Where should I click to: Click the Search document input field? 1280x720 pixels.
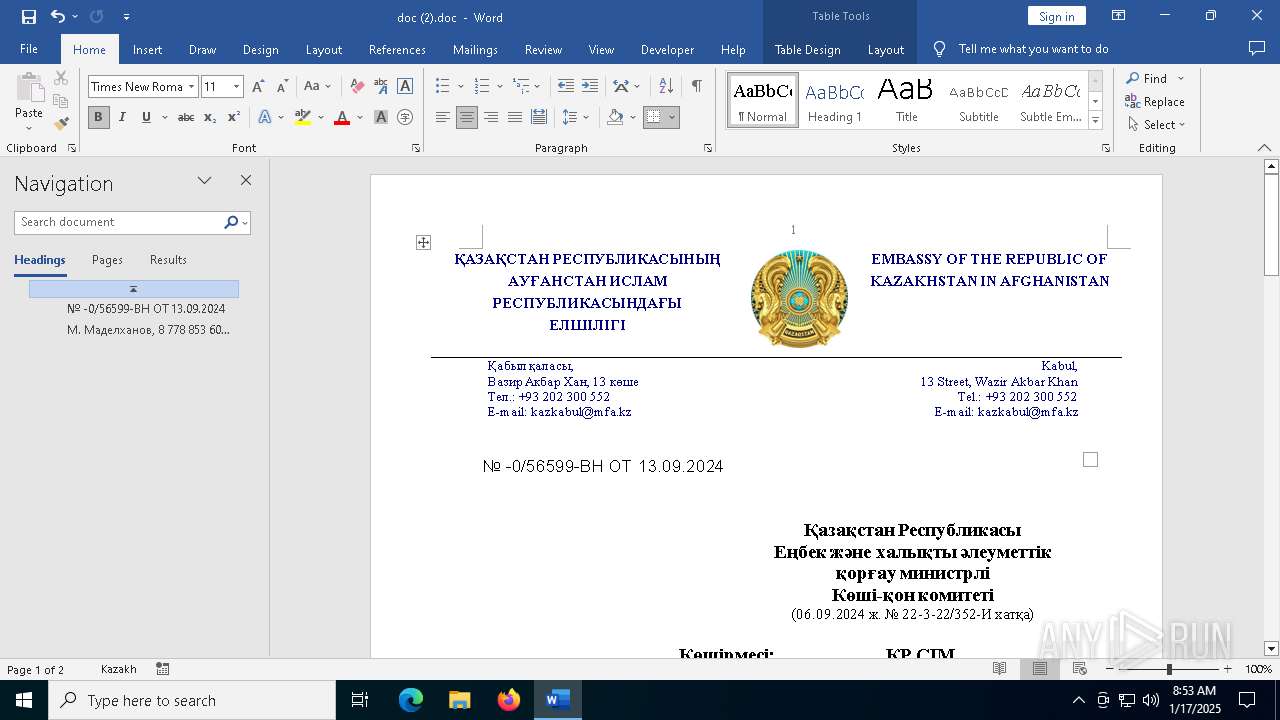tap(118, 222)
